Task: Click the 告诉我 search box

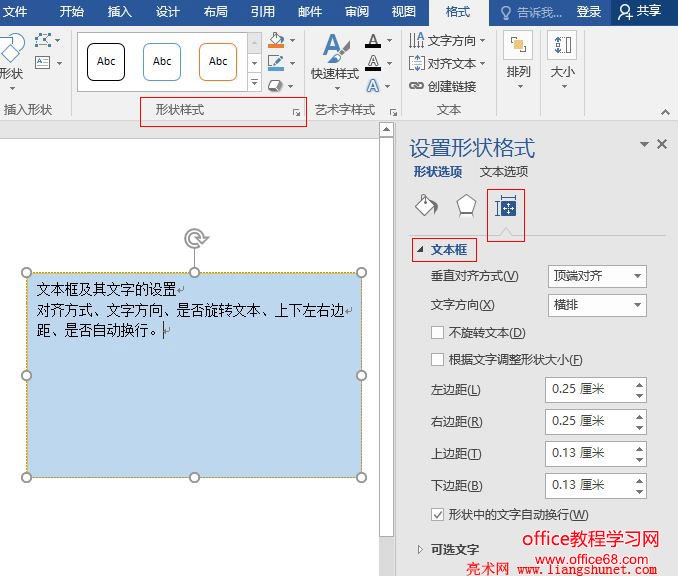Action: tap(531, 13)
